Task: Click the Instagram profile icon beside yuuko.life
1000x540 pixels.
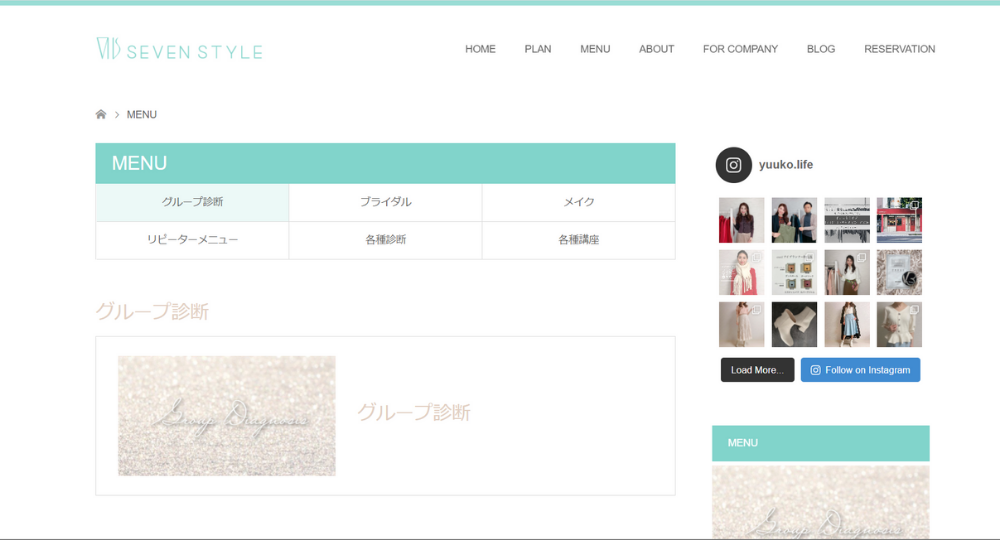Action: point(733,165)
